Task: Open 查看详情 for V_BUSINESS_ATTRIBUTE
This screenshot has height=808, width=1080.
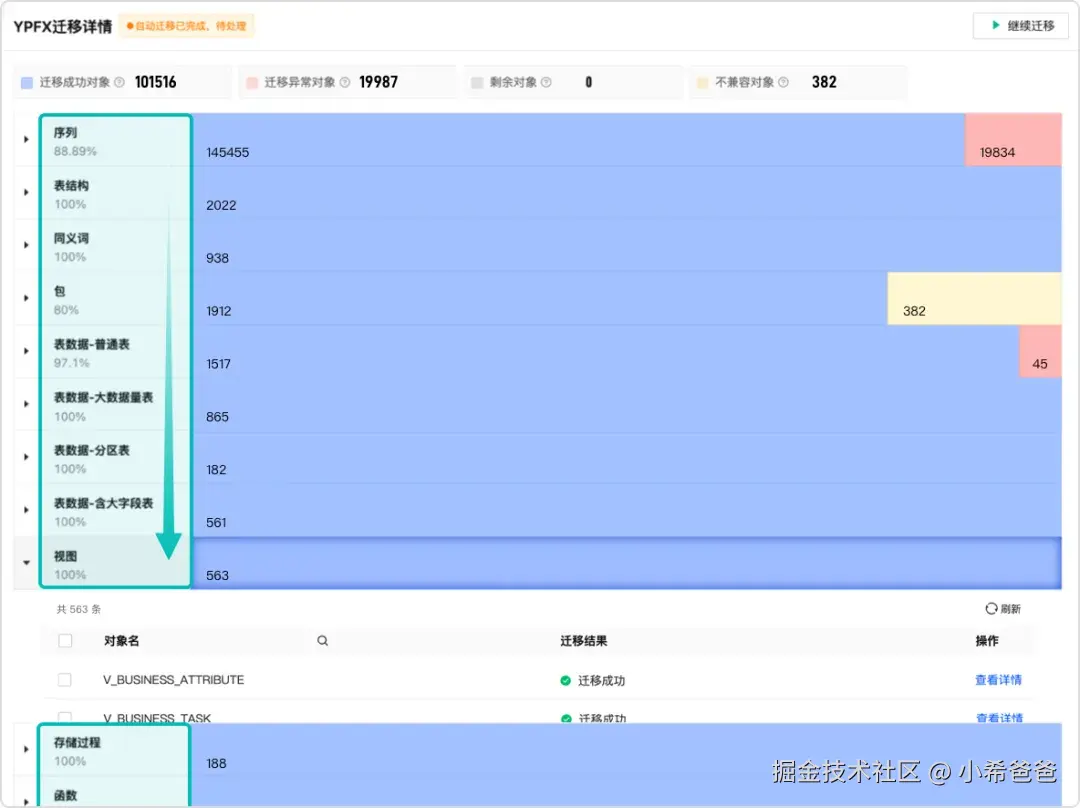Action: [998, 680]
